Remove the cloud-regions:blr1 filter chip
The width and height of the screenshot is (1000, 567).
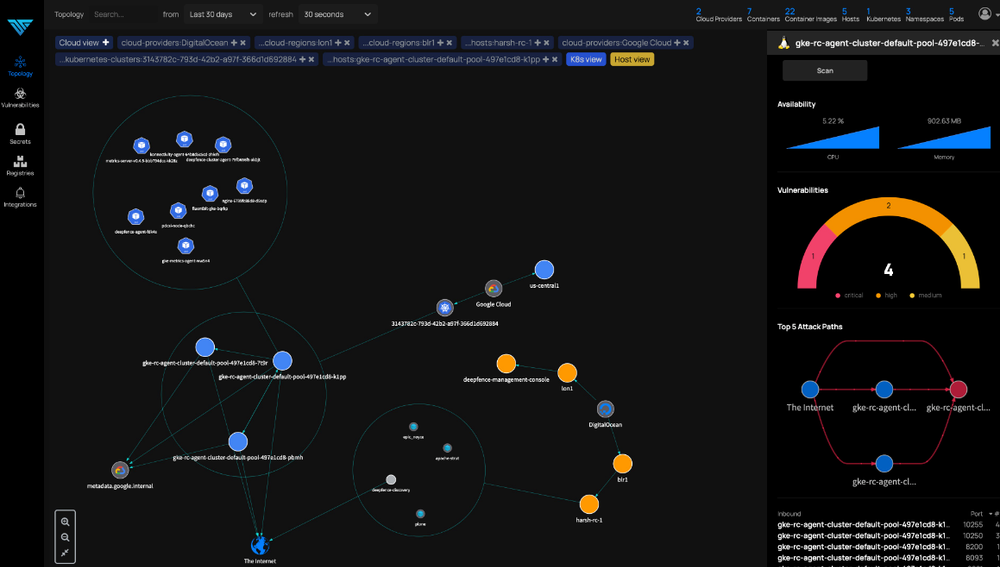[449, 43]
